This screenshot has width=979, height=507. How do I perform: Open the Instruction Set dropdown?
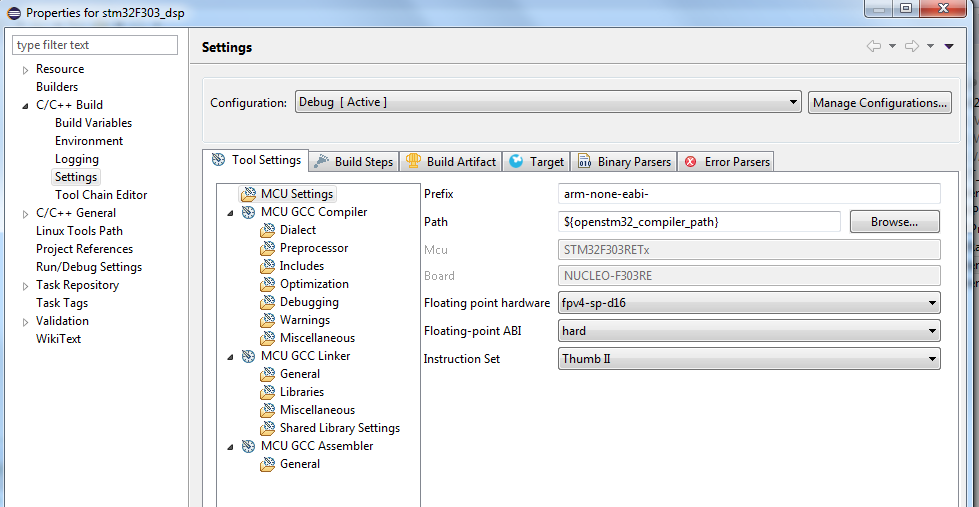tap(749, 359)
